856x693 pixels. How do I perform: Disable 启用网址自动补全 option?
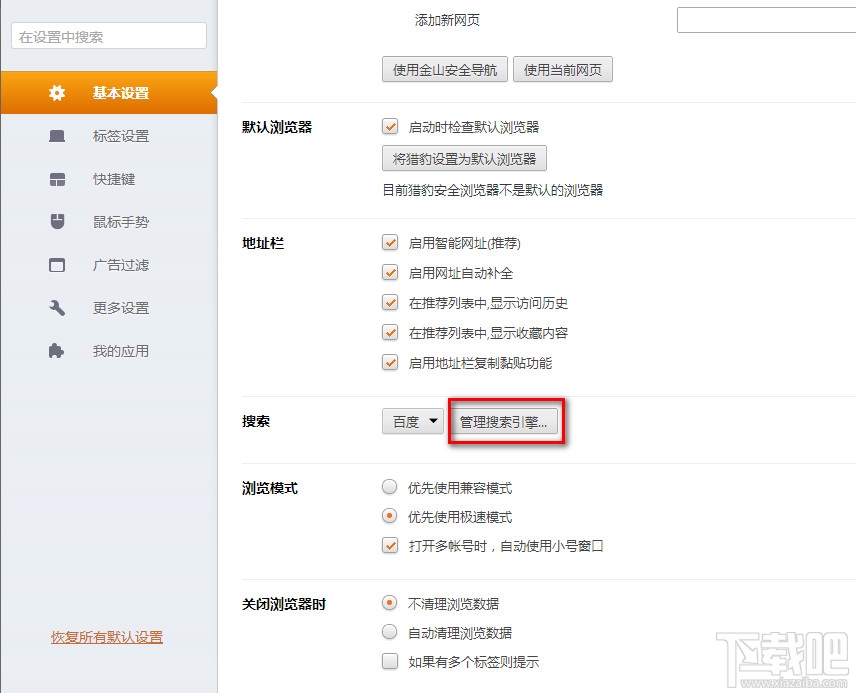click(x=390, y=273)
